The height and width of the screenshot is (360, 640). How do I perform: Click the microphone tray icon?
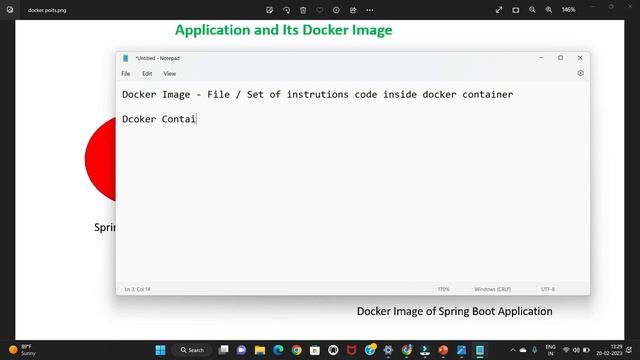coord(534,350)
